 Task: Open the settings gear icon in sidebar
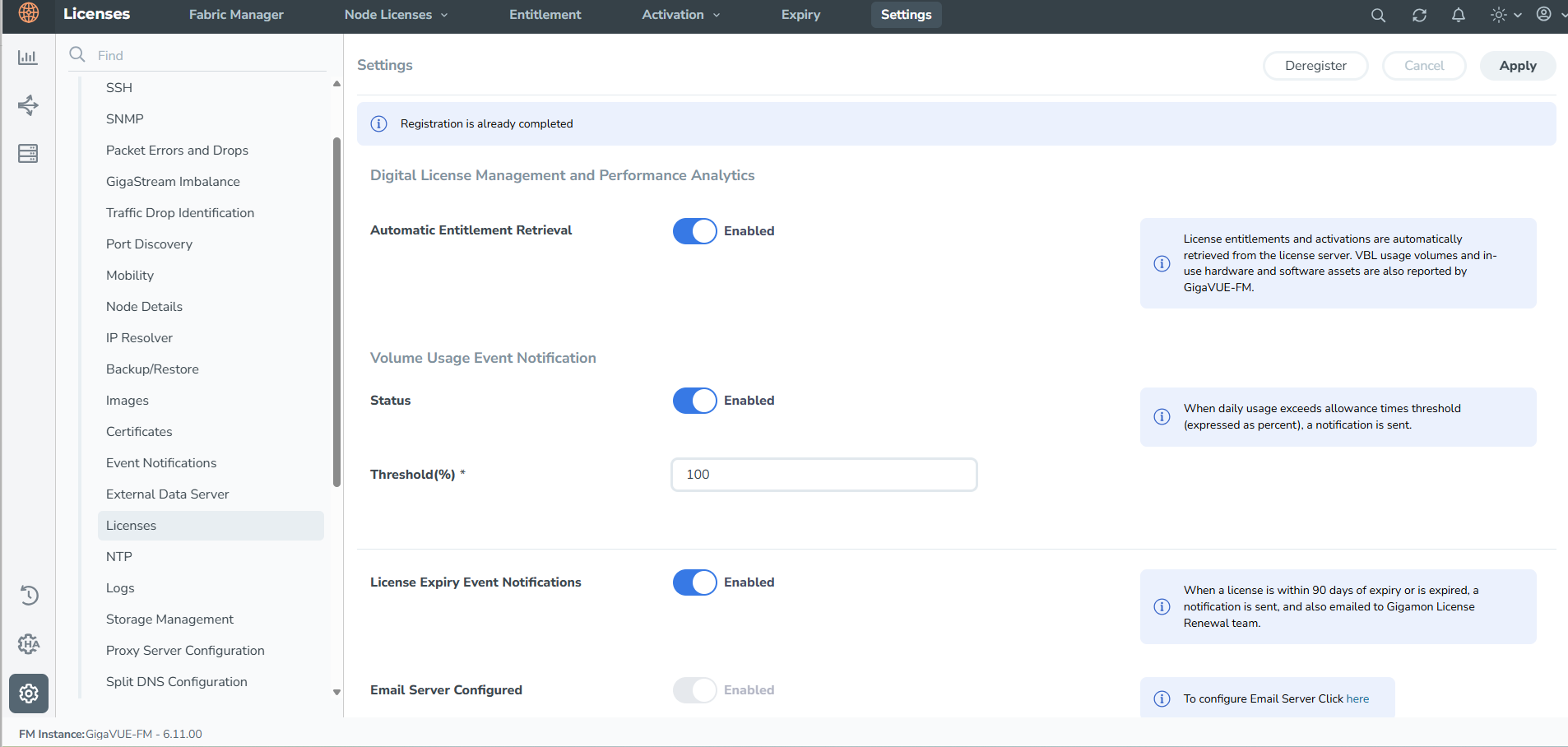[29, 694]
